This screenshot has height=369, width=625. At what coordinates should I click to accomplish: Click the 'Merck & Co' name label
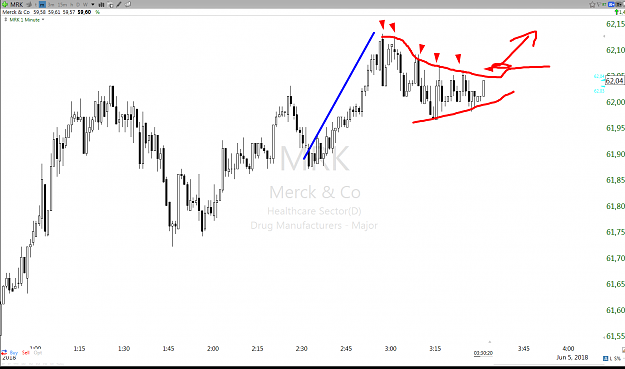click(16, 12)
